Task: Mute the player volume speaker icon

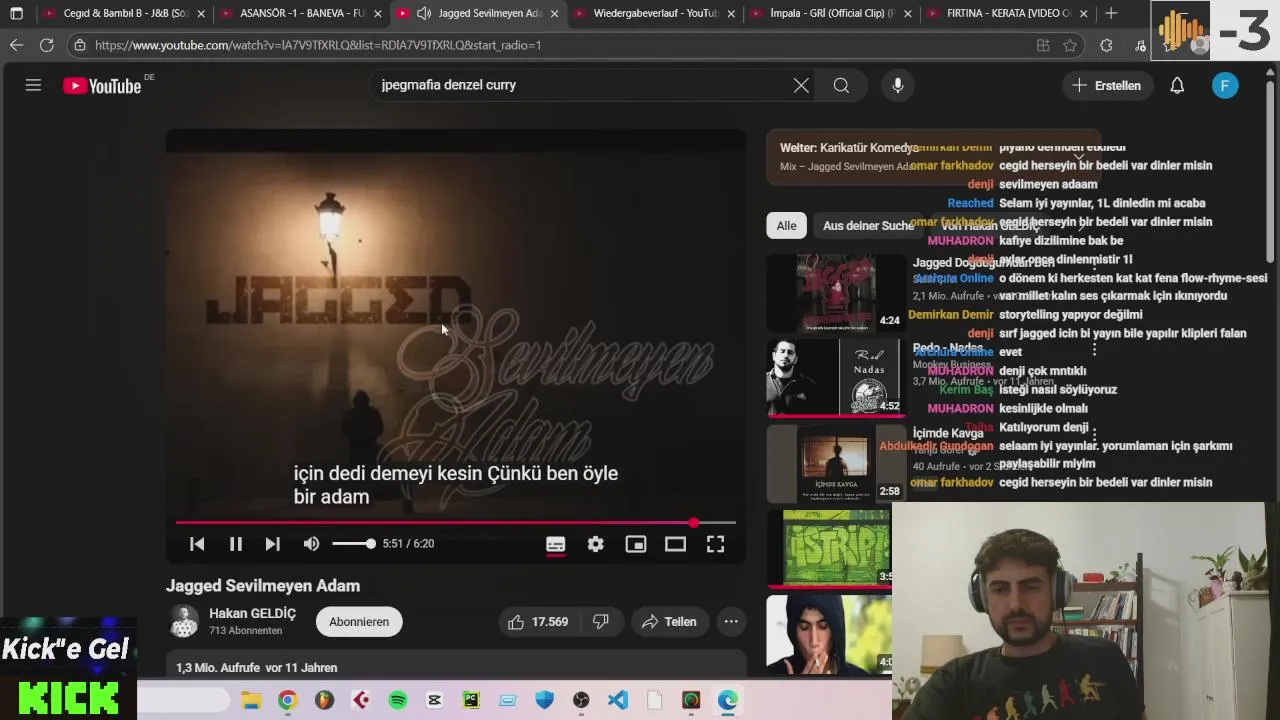Action: [x=311, y=543]
